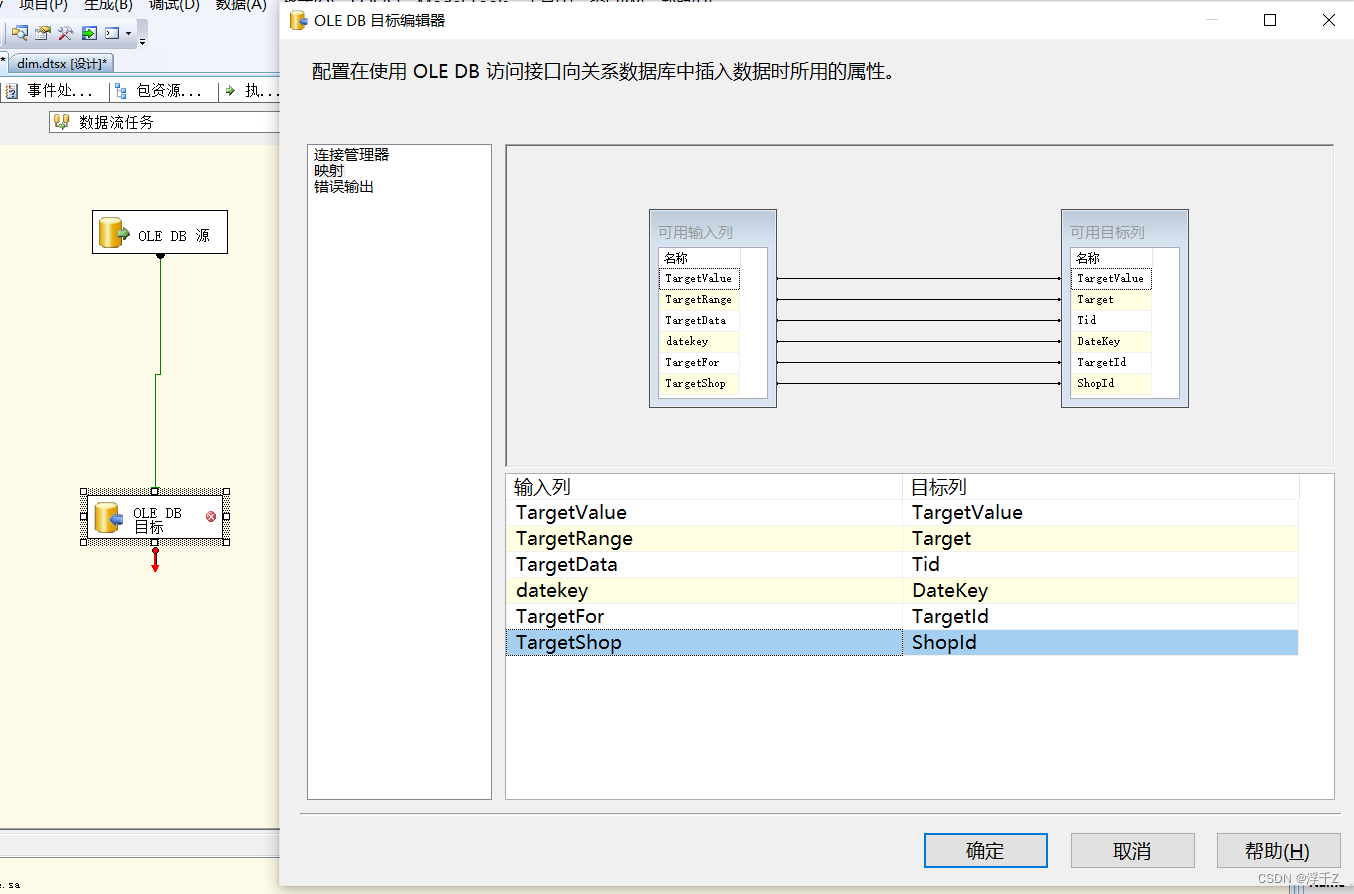Switch to the 执... designer tab

pyautogui.click(x=250, y=91)
